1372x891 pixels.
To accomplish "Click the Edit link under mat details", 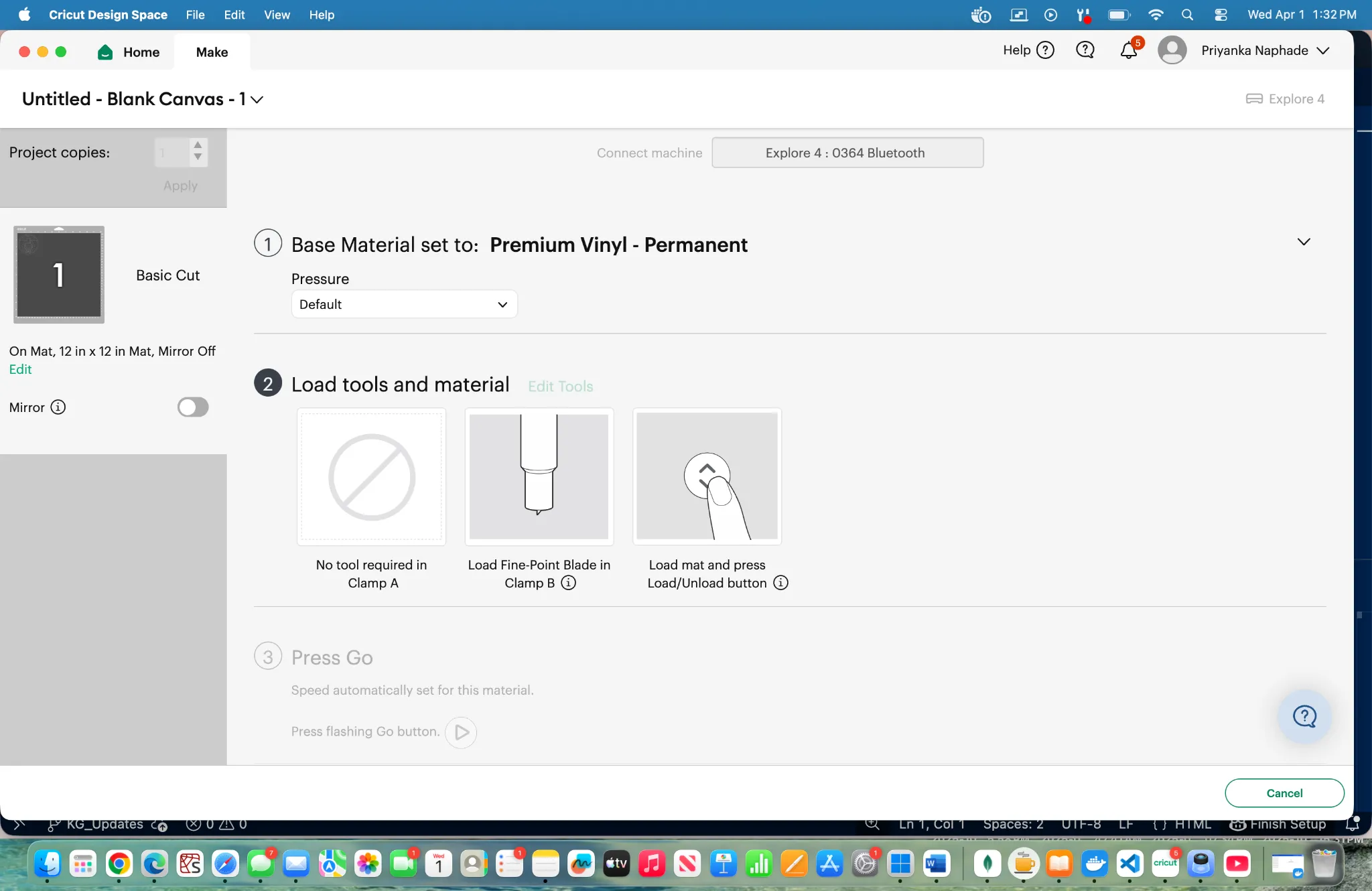I will coord(20,369).
